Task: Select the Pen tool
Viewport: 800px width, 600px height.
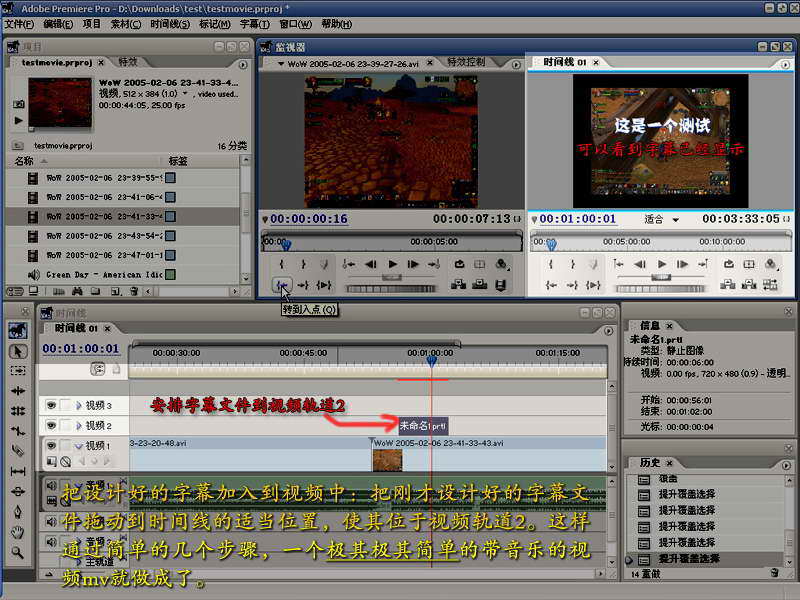Action: [18, 512]
